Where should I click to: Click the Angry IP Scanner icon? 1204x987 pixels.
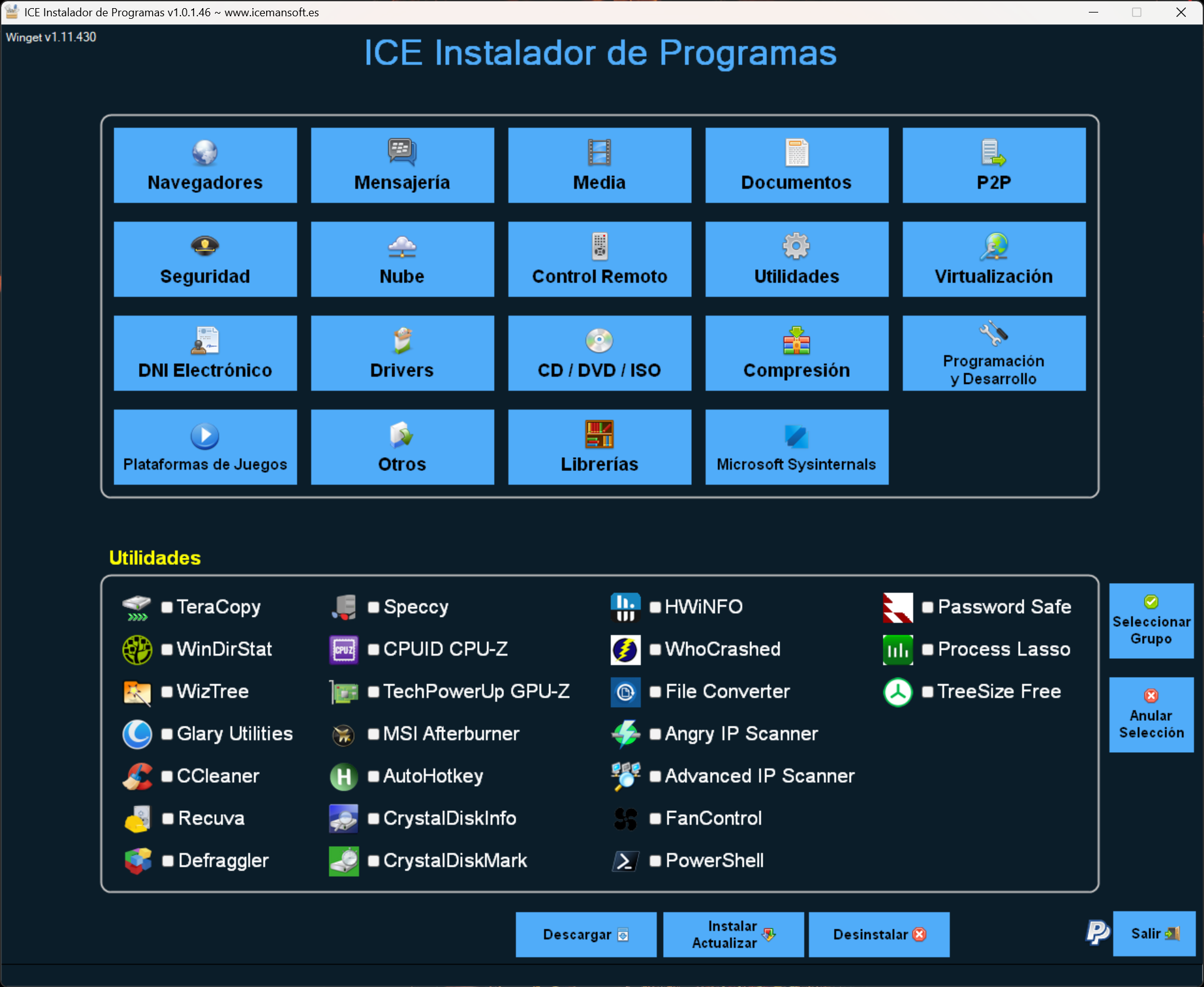pos(625,734)
